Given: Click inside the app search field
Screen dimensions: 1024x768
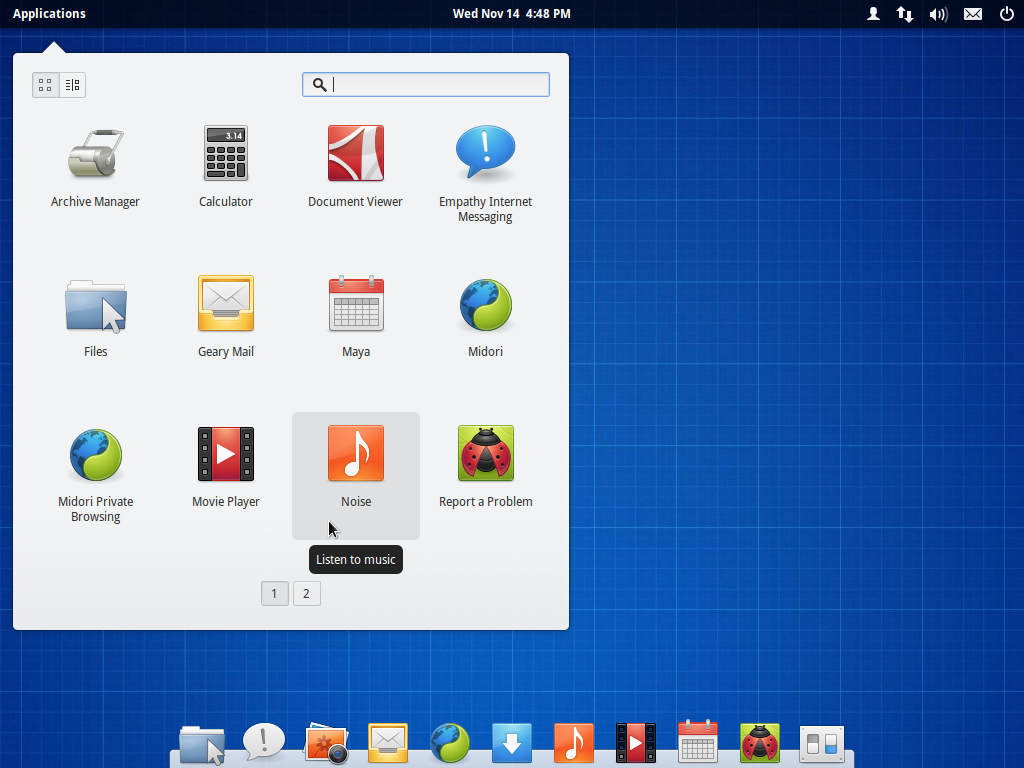Looking at the screenshot, I should coord(425,84).
